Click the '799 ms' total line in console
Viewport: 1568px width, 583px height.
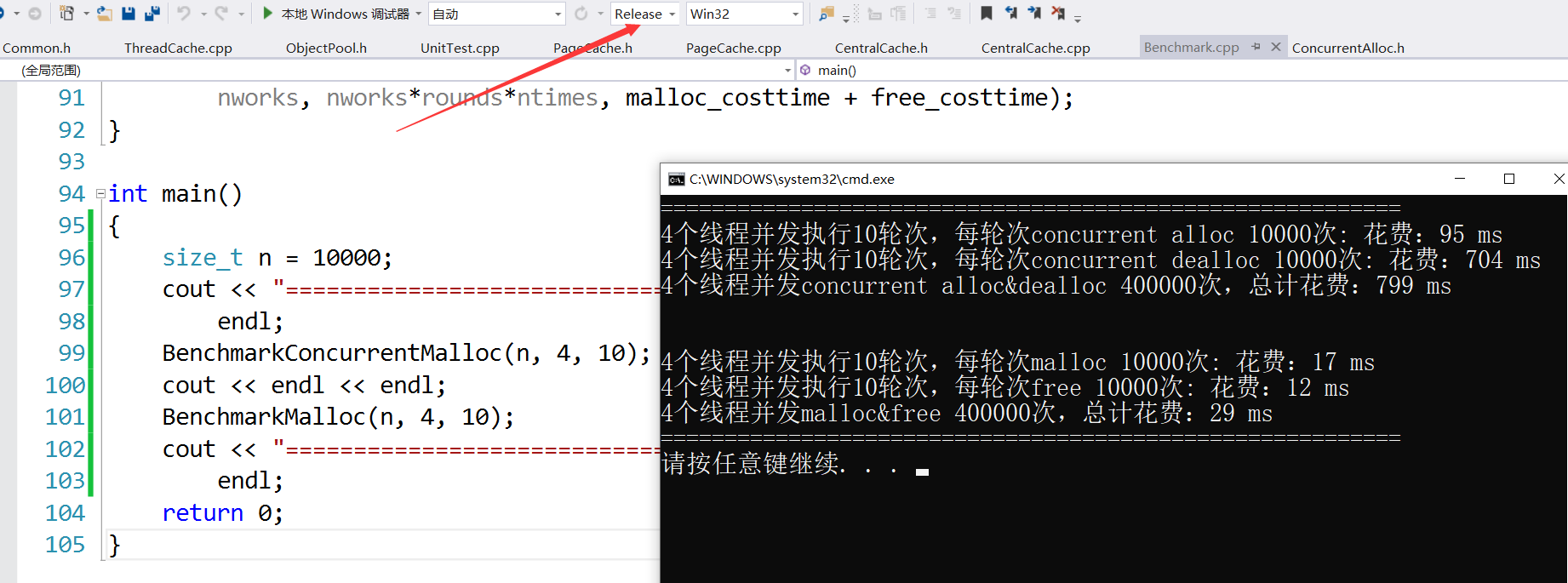click(1056, 285)
